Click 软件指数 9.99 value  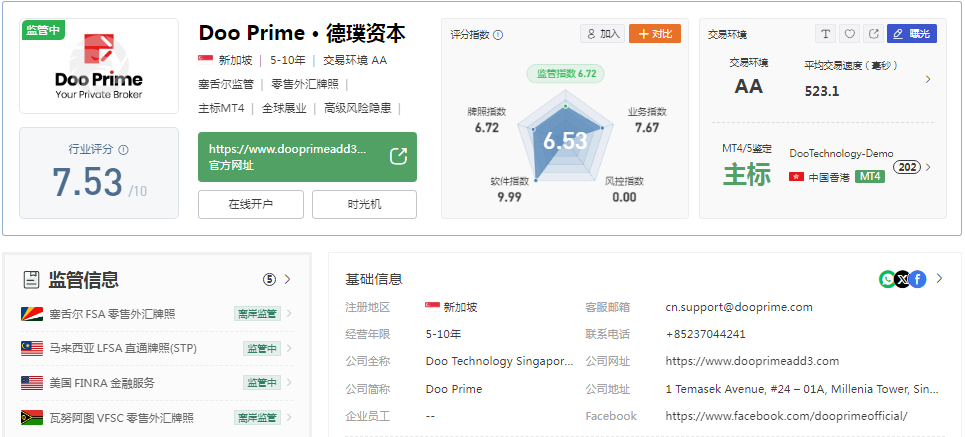510,197
